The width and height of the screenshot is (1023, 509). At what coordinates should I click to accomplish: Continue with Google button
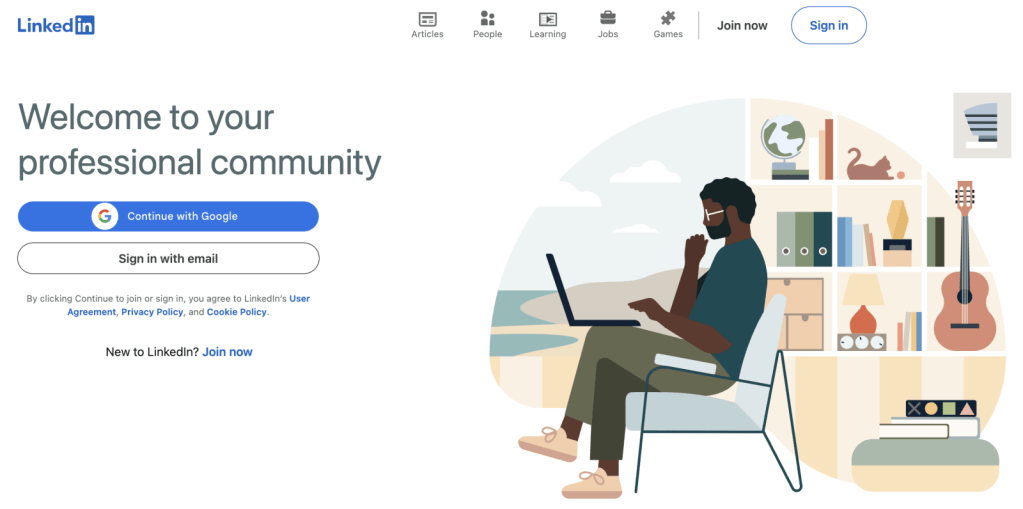pyautogui.click(x=168, y=216)
